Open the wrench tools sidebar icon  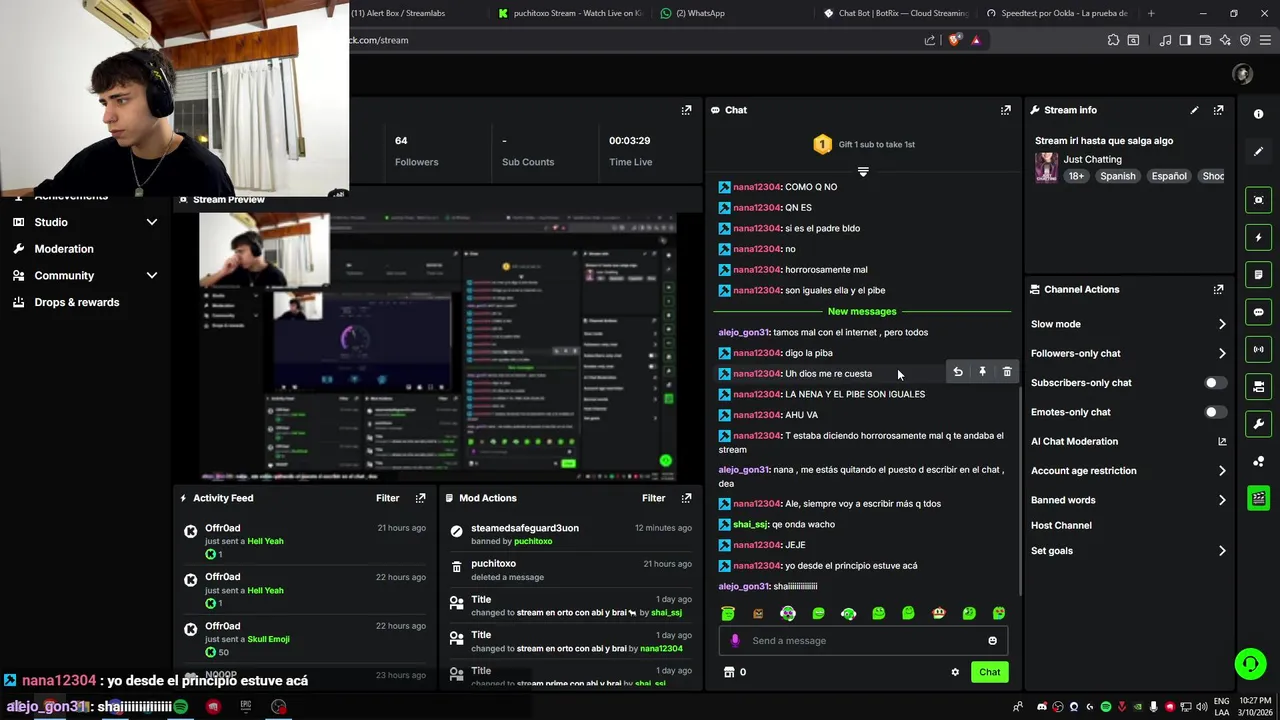pos(1258,424)
